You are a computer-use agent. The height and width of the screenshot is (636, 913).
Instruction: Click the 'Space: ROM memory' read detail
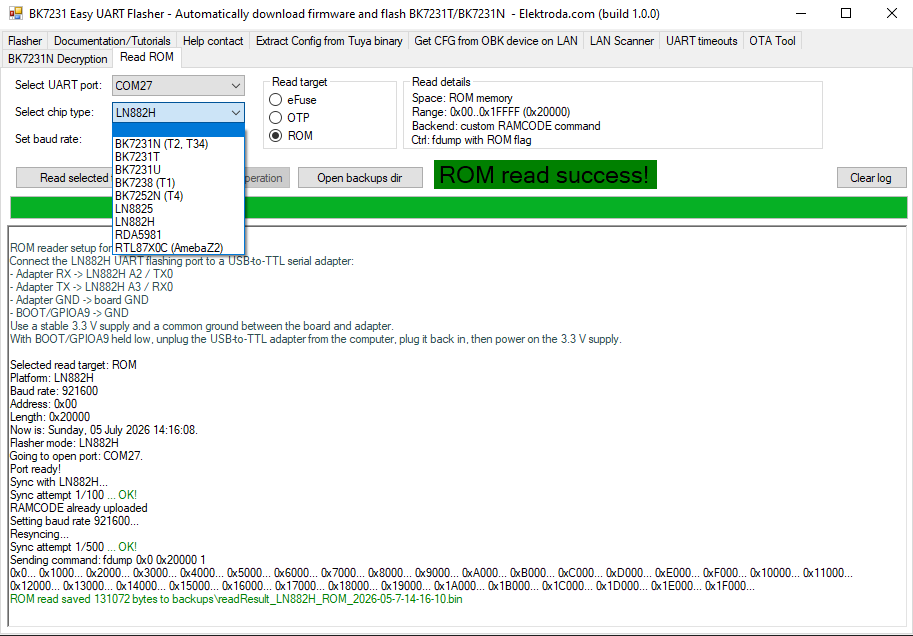coord(462,98)
